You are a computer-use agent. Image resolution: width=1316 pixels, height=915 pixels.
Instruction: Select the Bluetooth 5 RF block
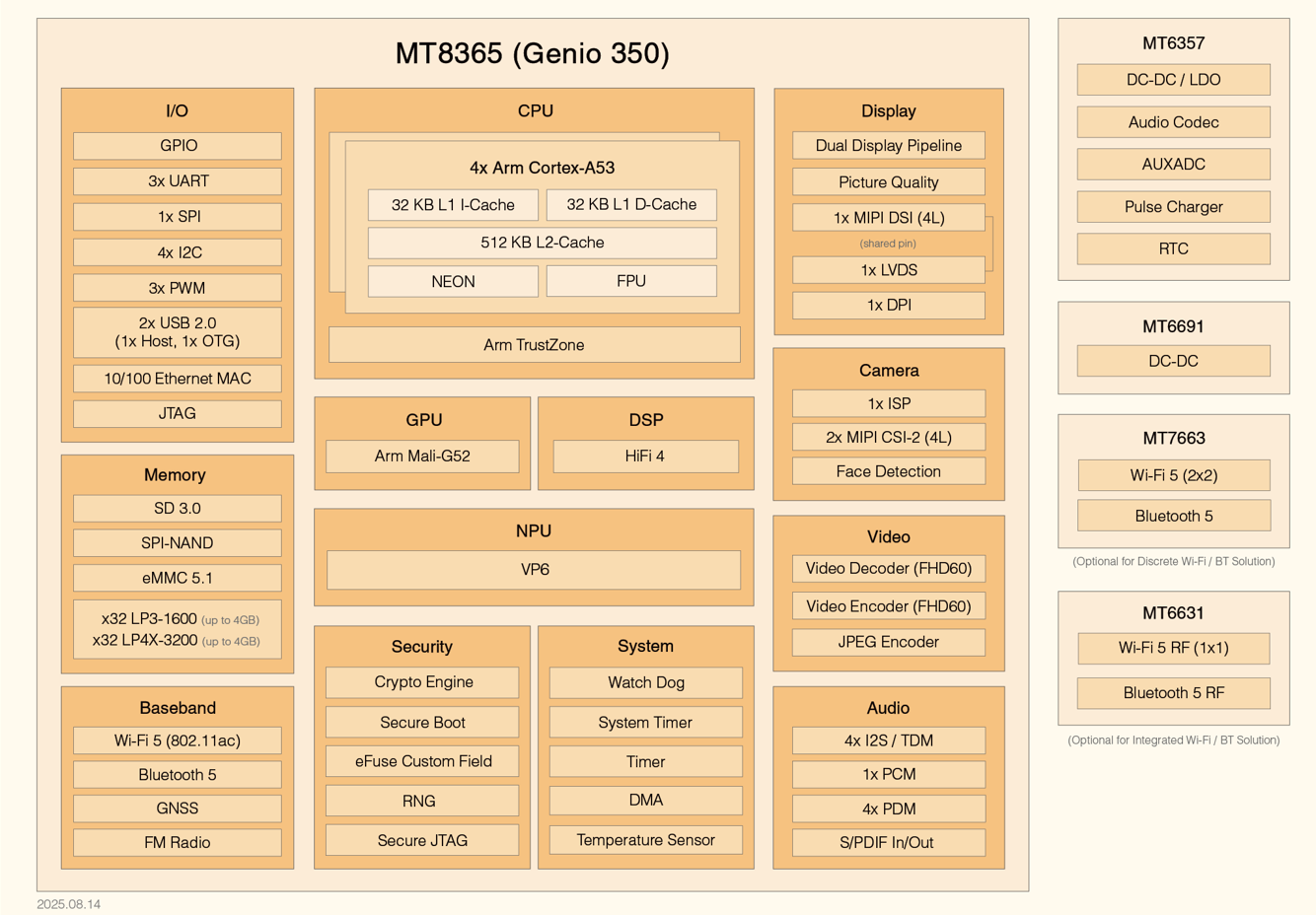point(1173,693)
